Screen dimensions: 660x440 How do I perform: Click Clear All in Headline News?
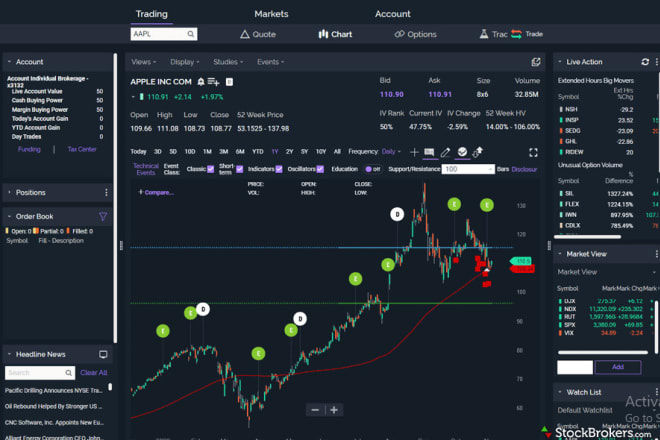click(93, 373)
